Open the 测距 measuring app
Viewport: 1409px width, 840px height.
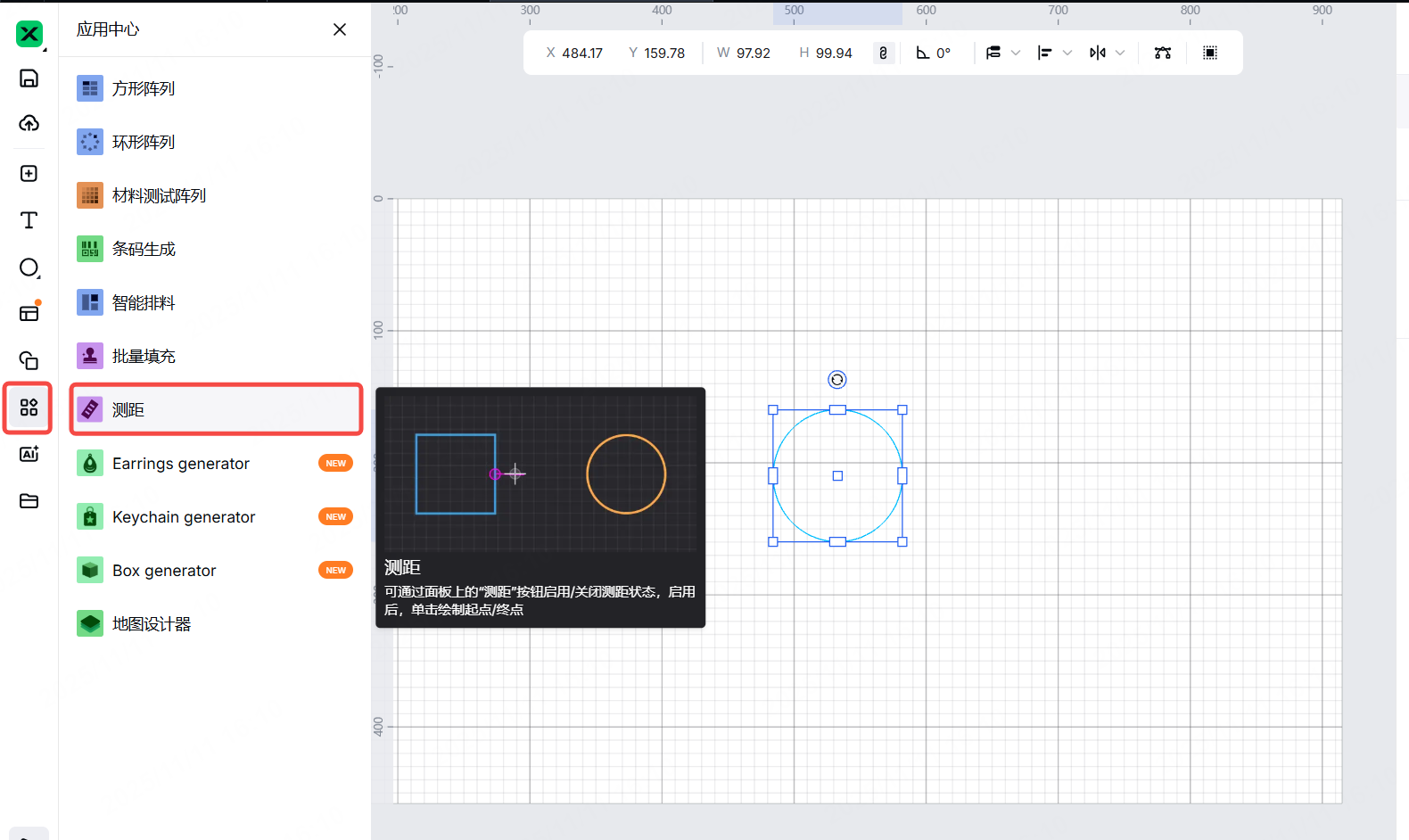pos(216,409)
